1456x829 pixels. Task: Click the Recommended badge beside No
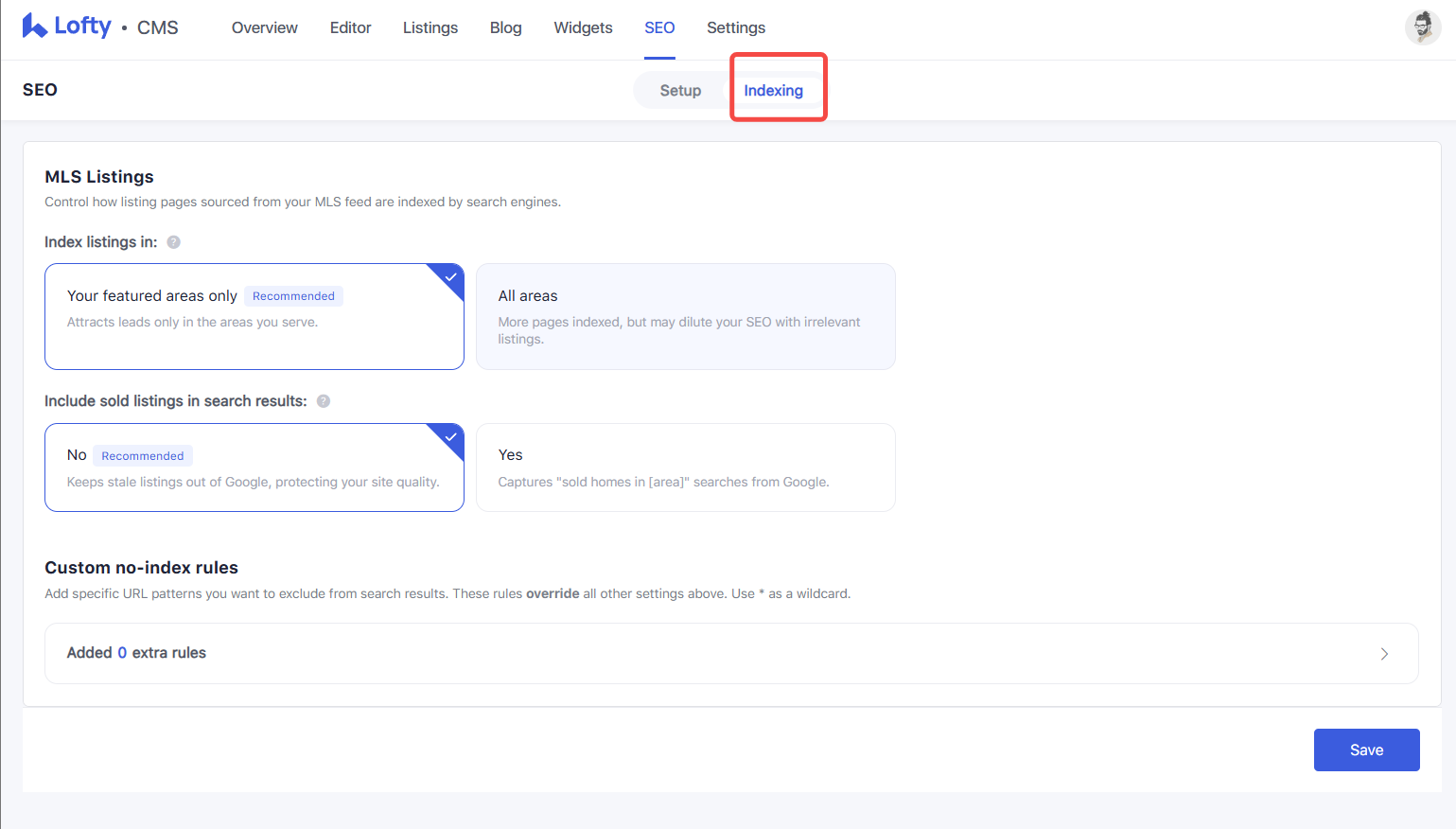pyautogui.click(x=143, y=456)
